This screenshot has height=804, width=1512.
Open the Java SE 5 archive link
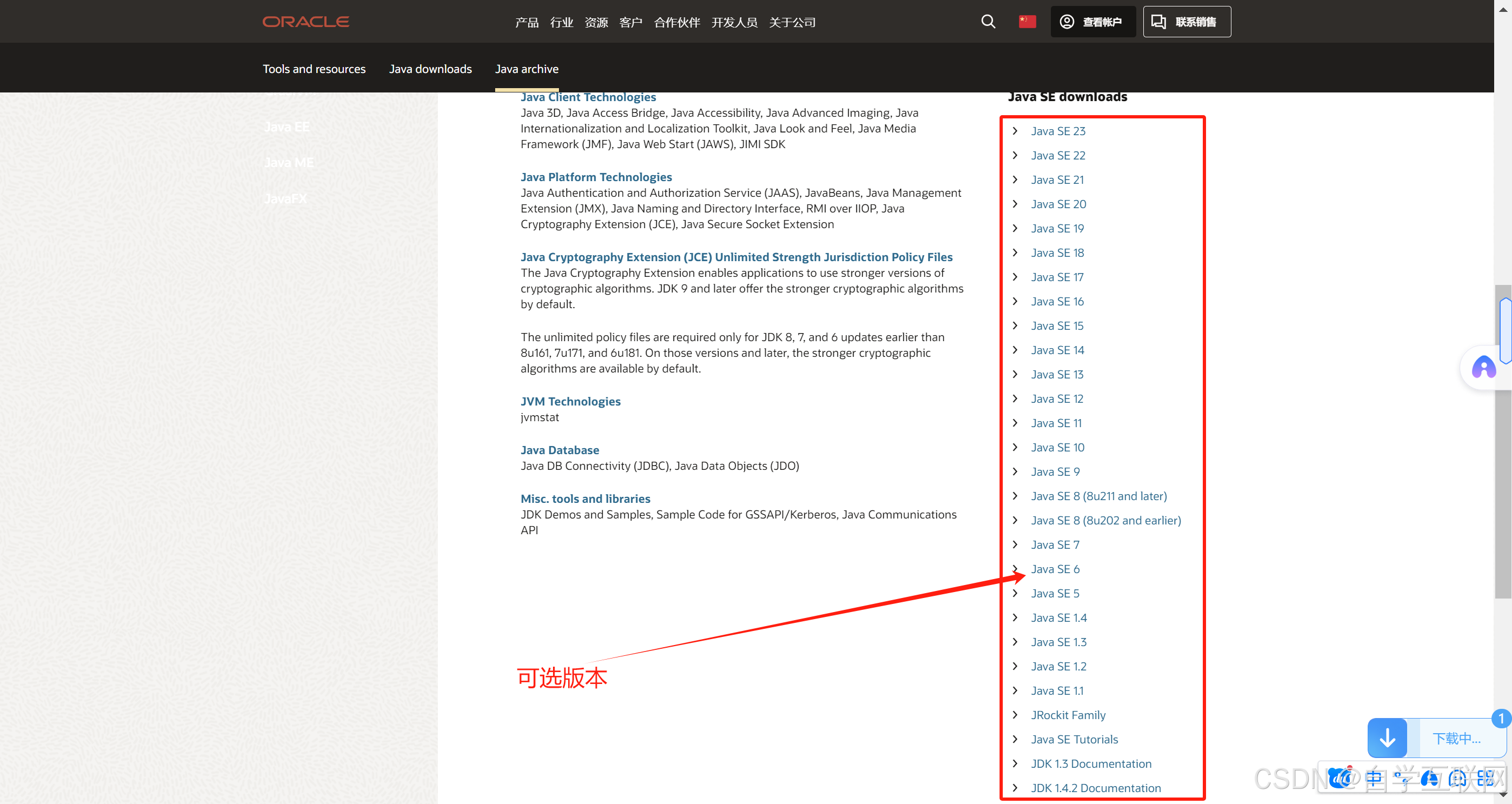[x=1055, y=593]
